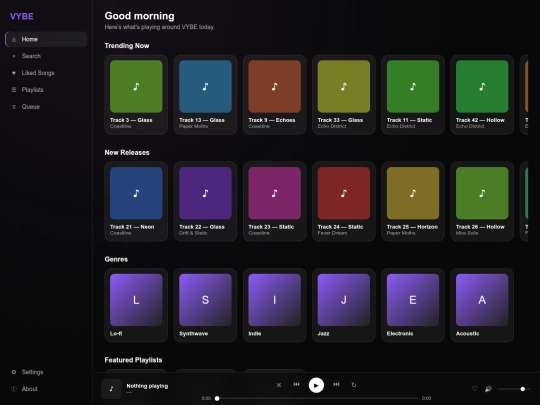This screenshot has width=540, height=405.
Task: Click 'Track 3 — Glass' title text
Action: [131, 120]
